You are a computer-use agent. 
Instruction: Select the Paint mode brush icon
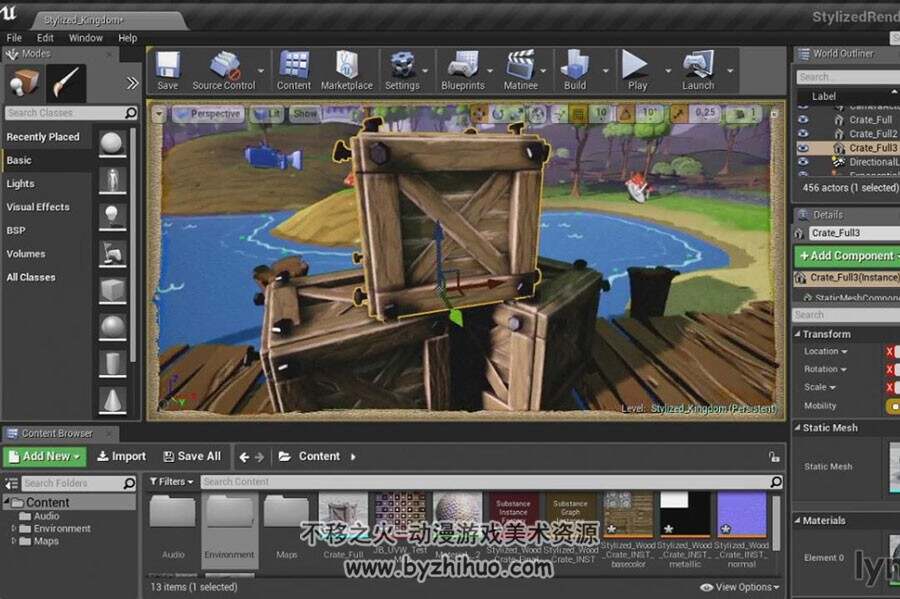66,84
